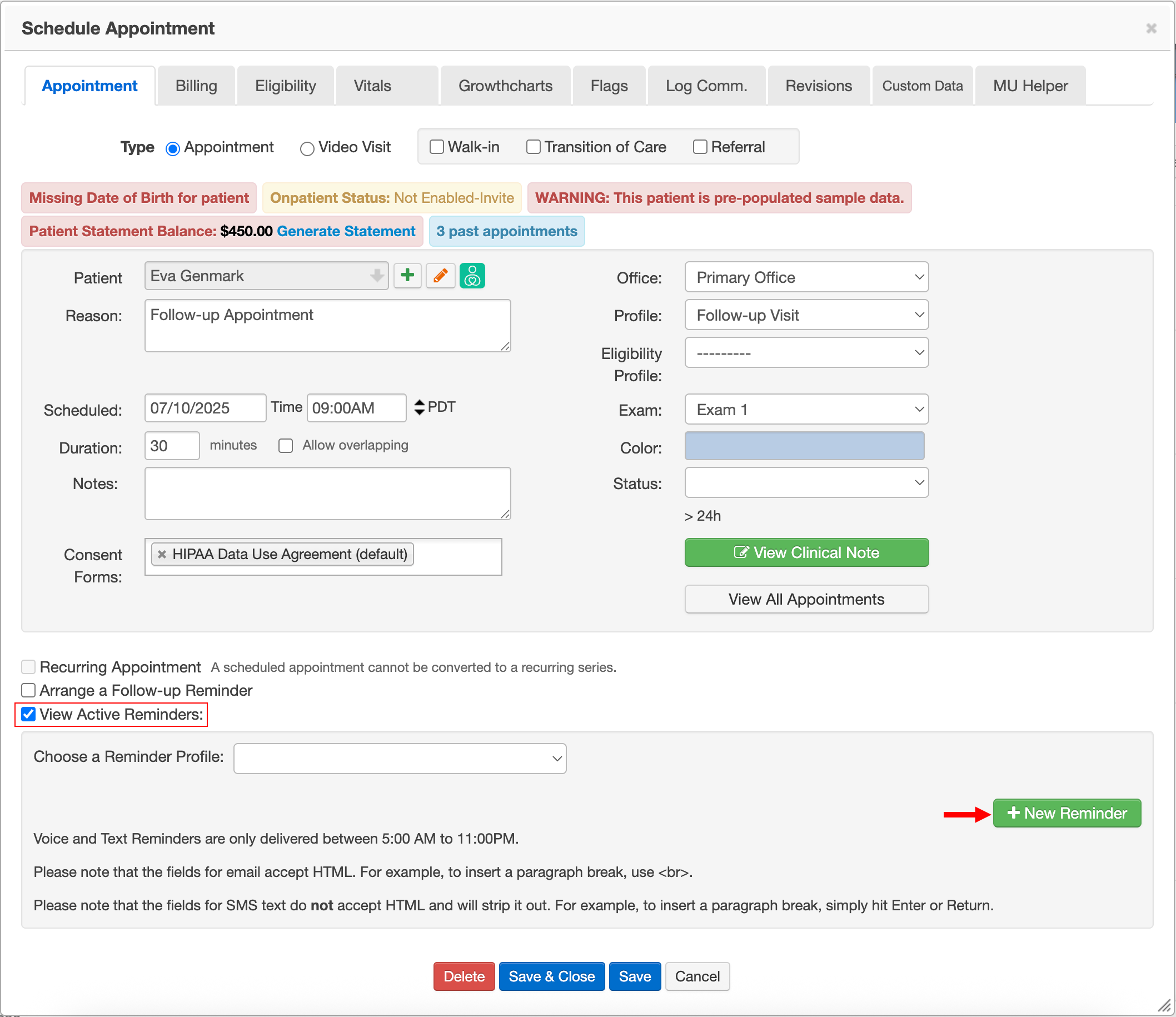Check Arrange a Follow-up Reminder
This screenshot has height=1017, width=1176.
pos(28,691)
